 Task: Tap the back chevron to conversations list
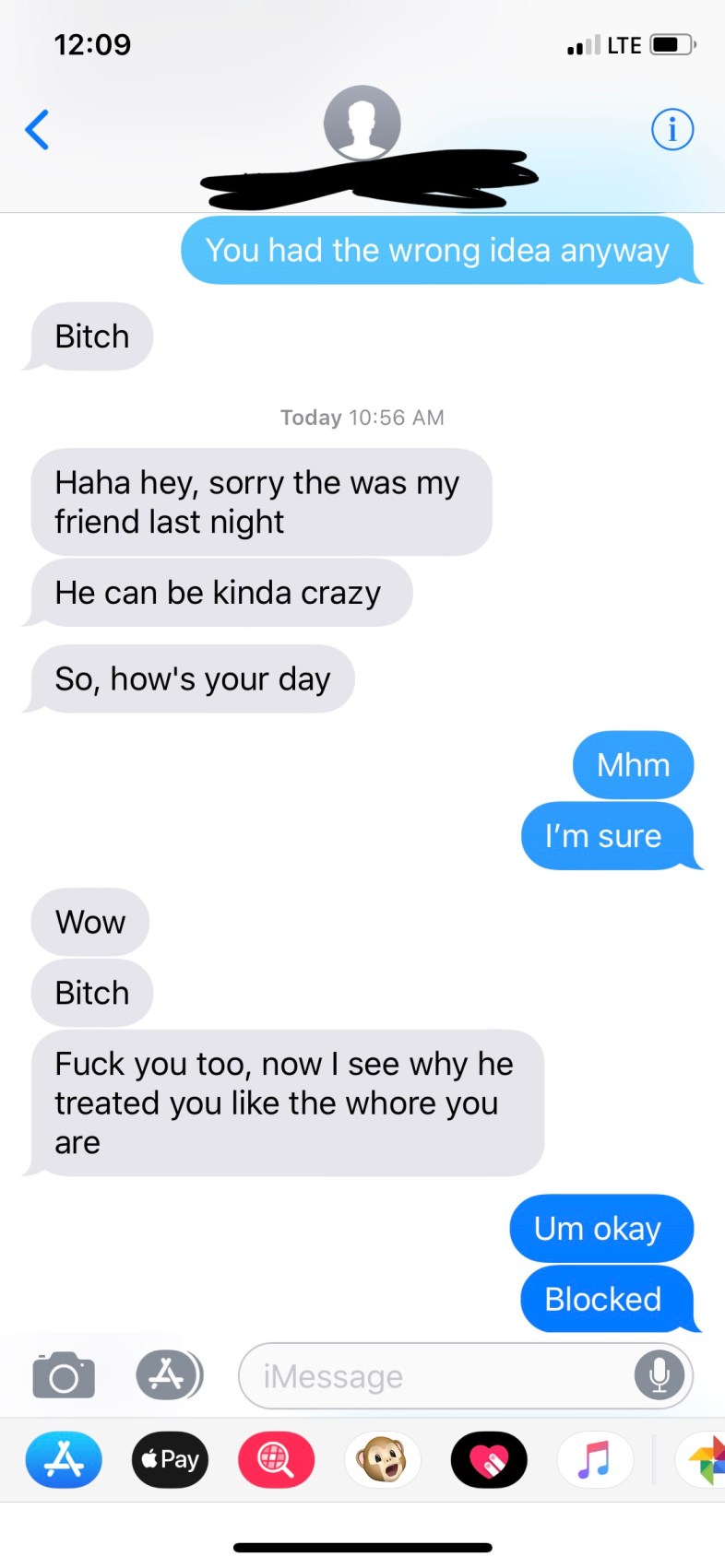(x=37, y=129)
